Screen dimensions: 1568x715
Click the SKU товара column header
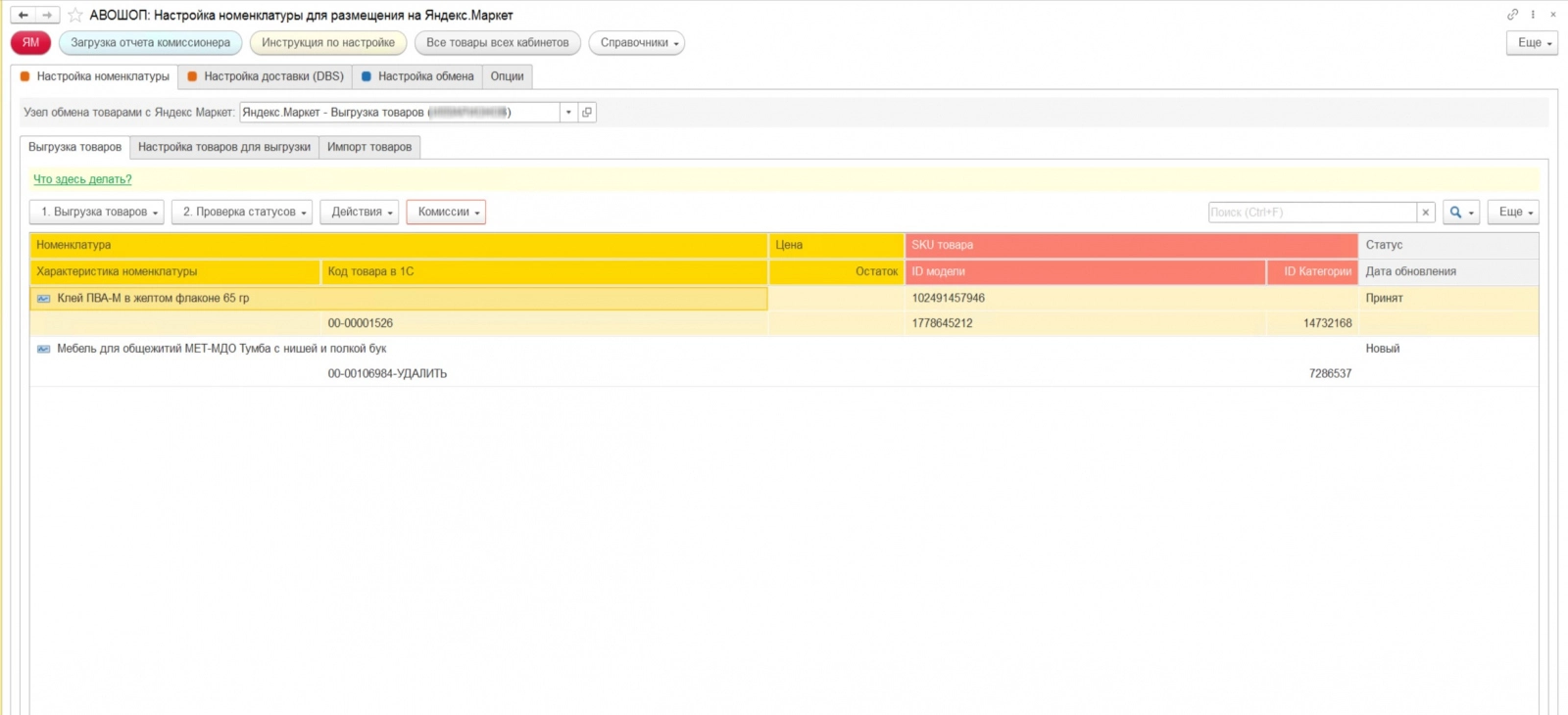click(x=1132, y=245)
